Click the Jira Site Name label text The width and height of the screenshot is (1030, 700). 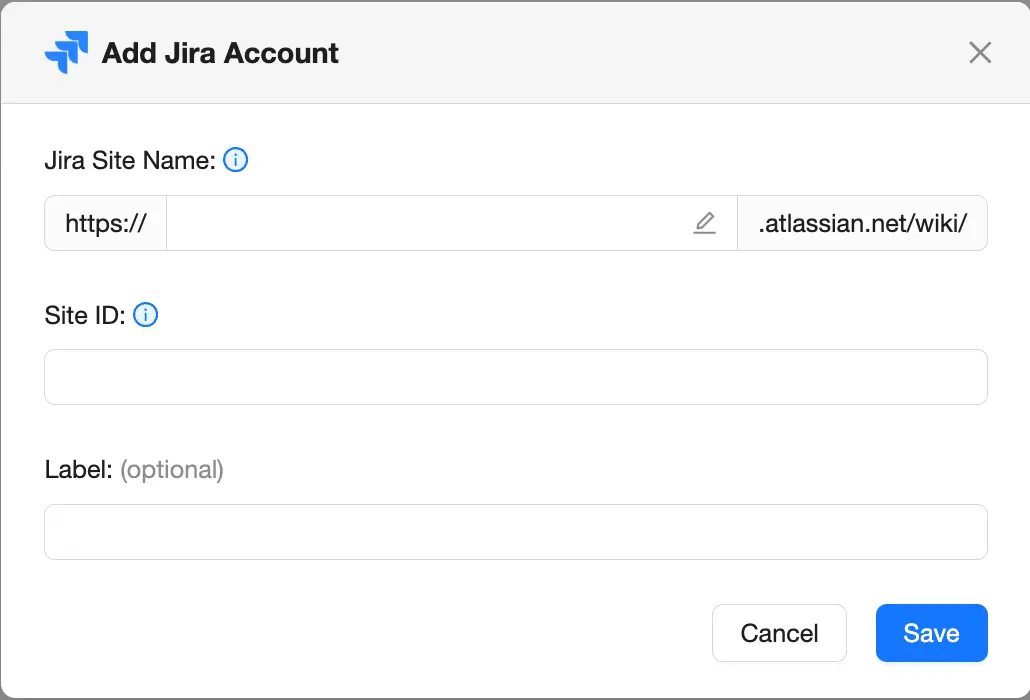pos(128,159)
